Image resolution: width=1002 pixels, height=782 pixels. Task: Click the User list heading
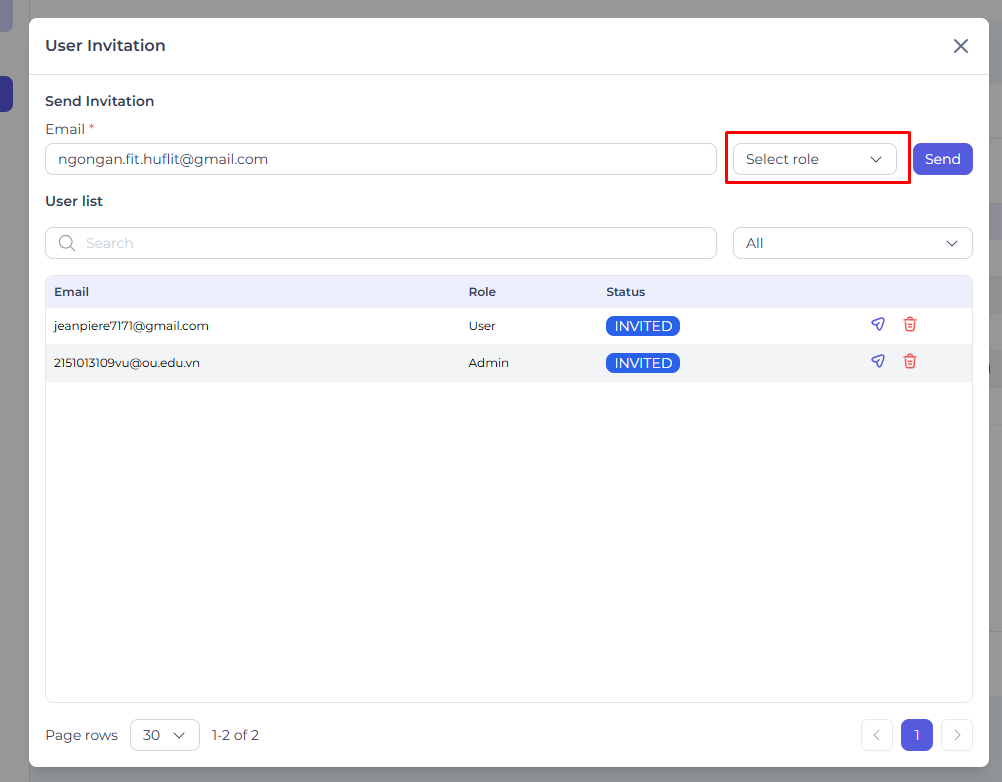click(x=74, y=201)
